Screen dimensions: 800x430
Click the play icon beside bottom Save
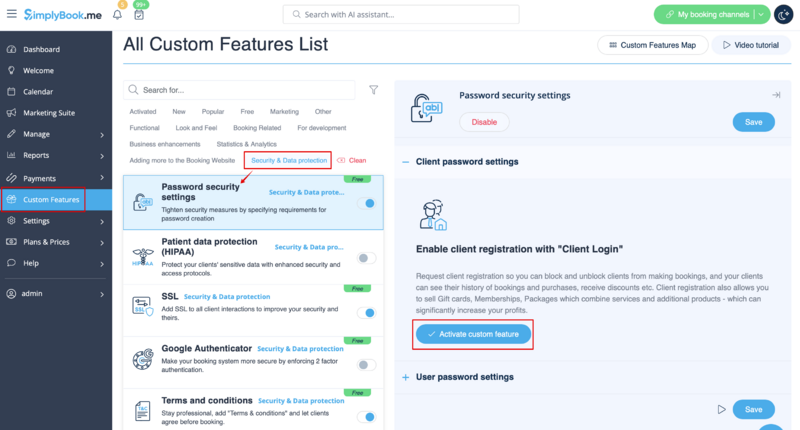coord(721,409)
